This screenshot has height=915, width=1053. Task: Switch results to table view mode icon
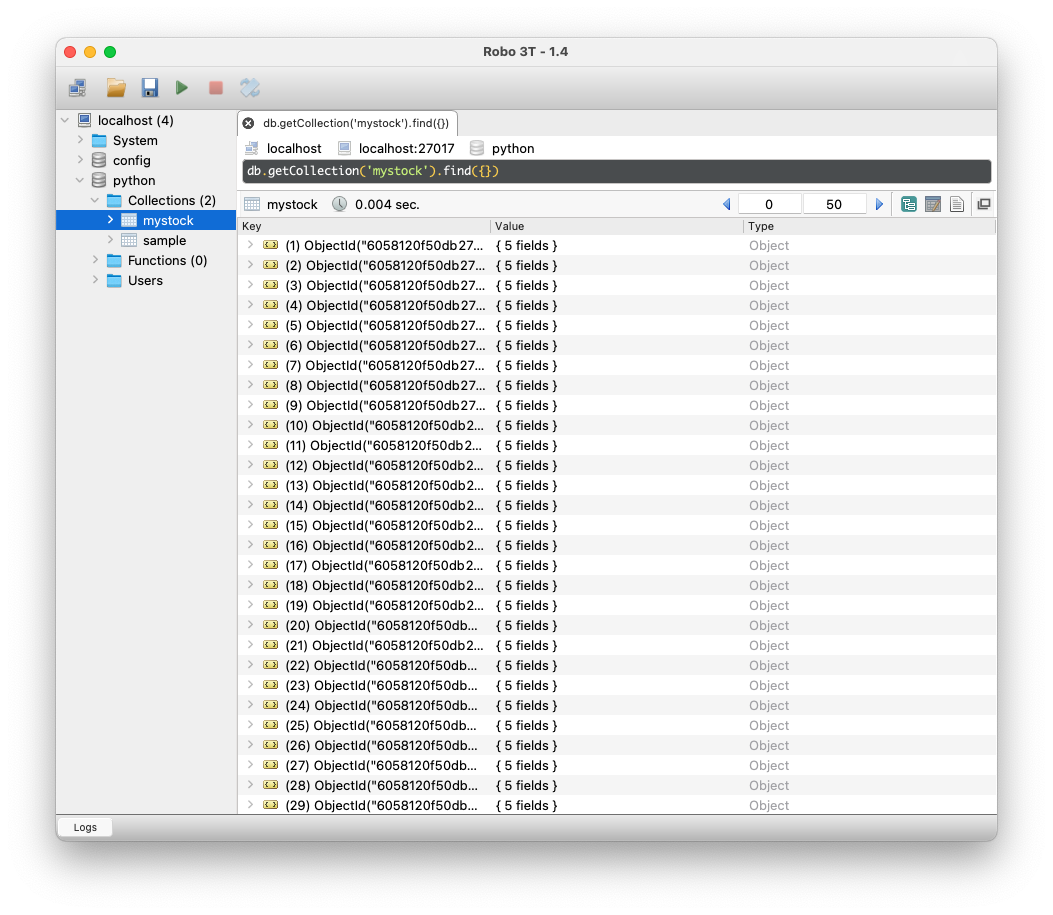coord(933,205)
